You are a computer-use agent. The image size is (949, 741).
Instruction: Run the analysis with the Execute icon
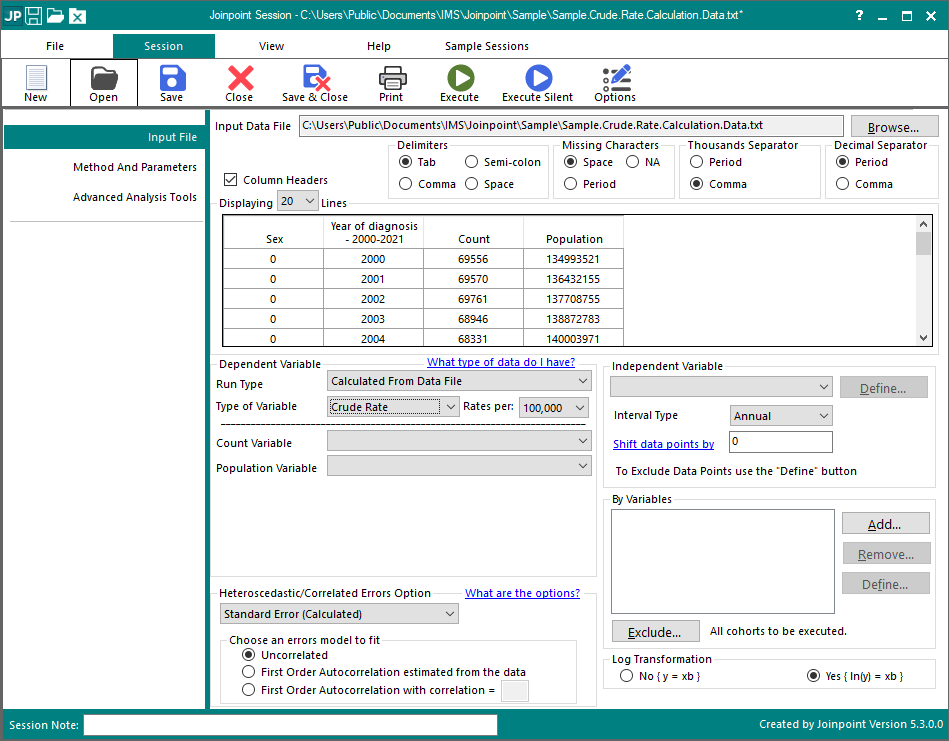[460, 82]
